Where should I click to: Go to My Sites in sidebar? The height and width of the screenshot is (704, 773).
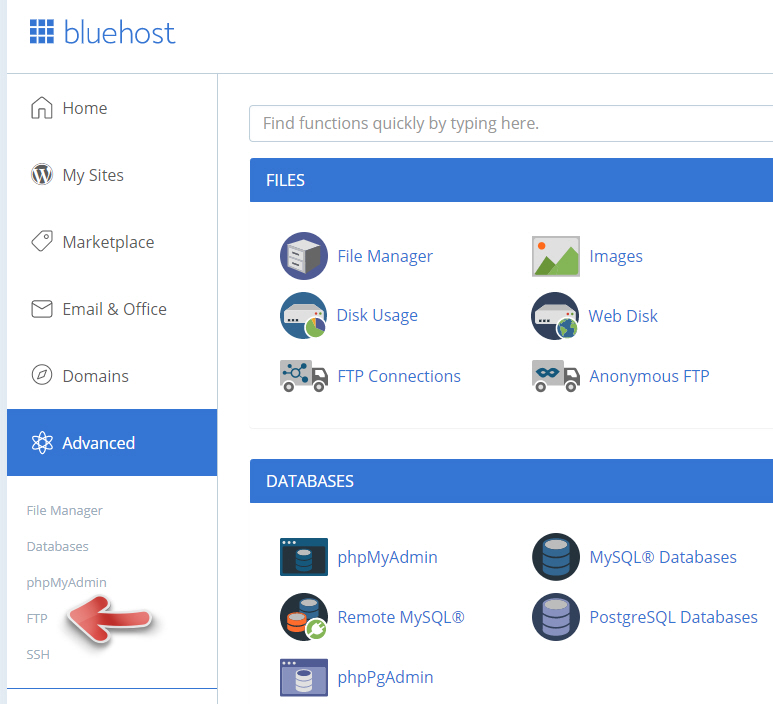tap(112, 175)
